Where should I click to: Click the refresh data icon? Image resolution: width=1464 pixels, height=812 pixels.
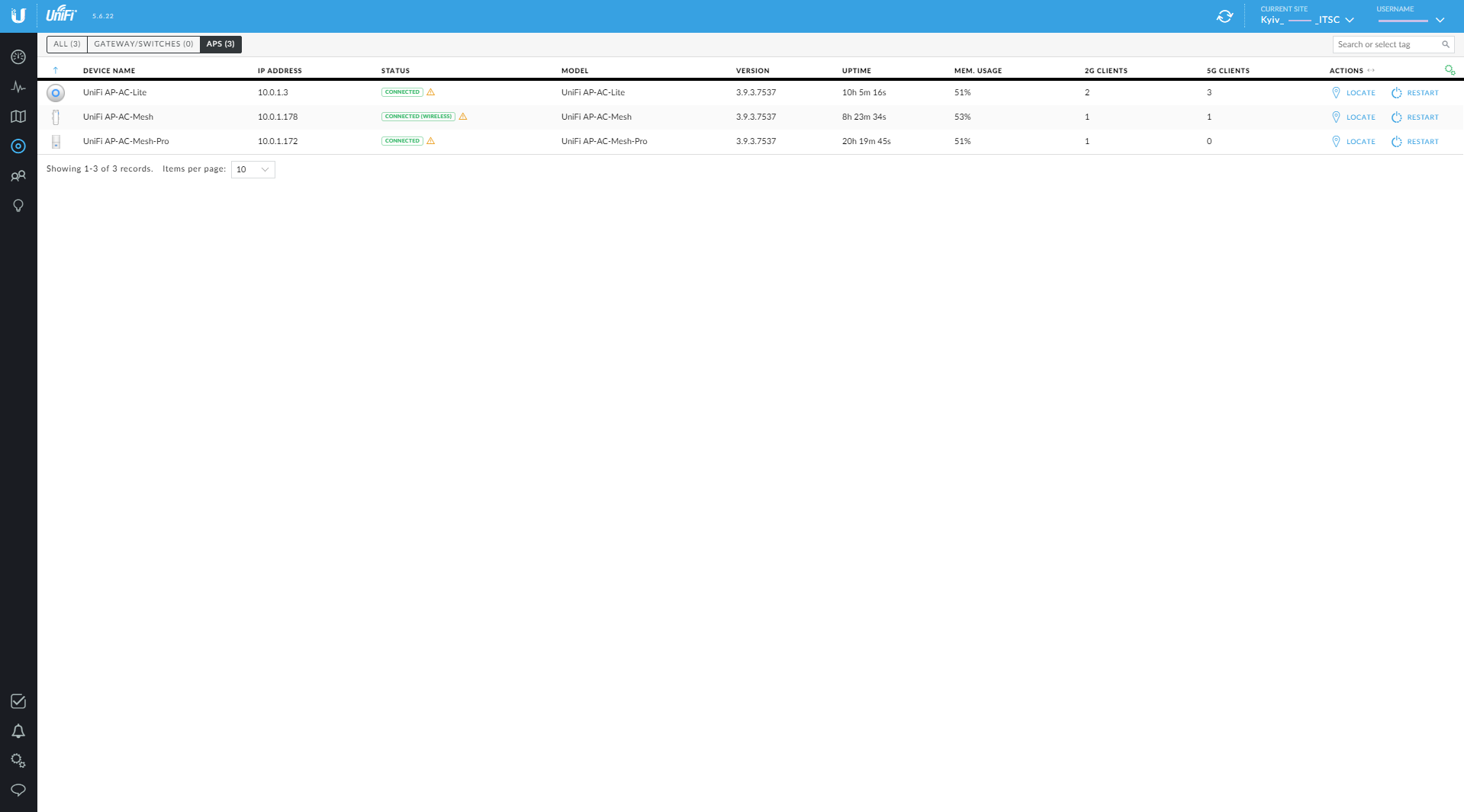click(1224, 16)
